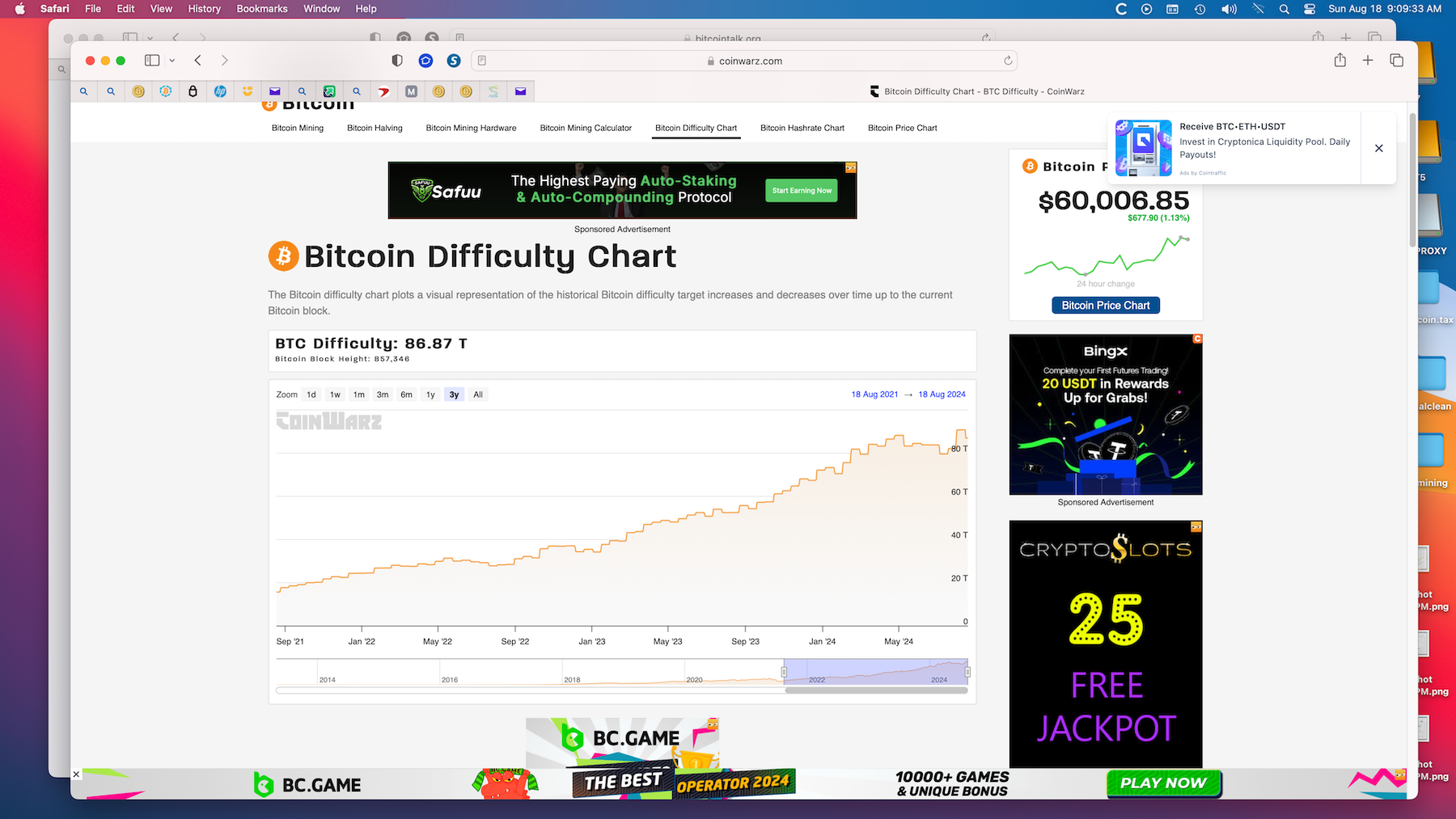Open the green squiggle pinned tab
The width and height of the screenshot is (1456, 819).
493,91
